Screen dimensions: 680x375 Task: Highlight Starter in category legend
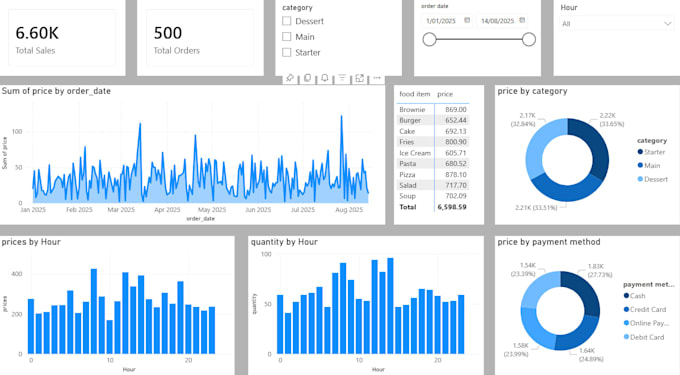tap(651, 152)
